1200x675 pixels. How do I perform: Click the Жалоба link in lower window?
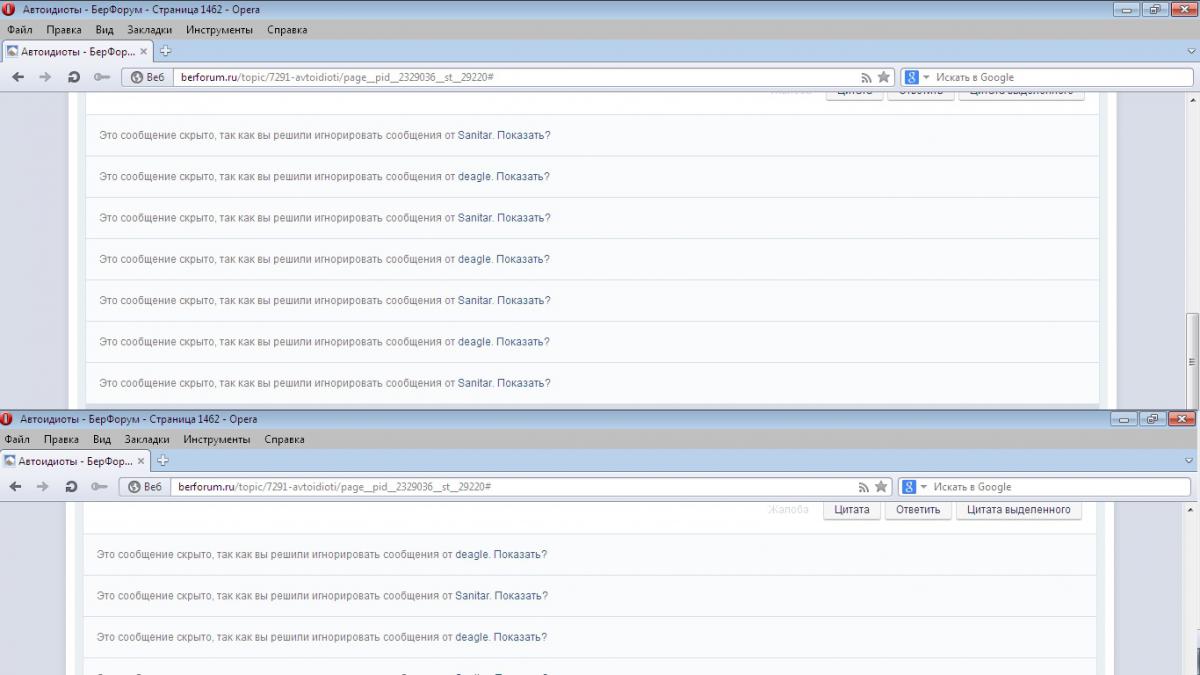pos(788,510)
